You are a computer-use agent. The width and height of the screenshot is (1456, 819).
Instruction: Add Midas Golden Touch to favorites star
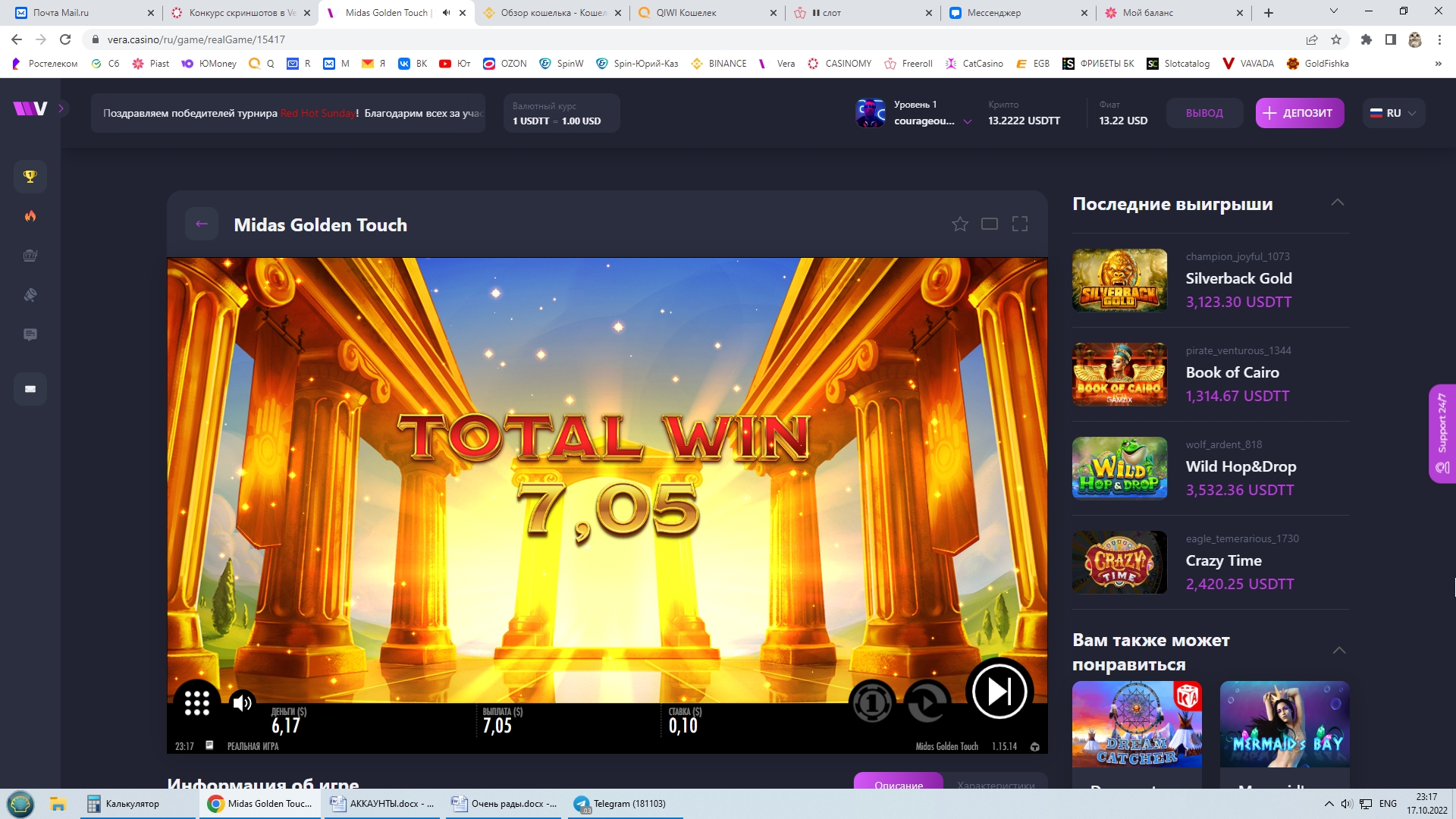(x=960, y=224)
